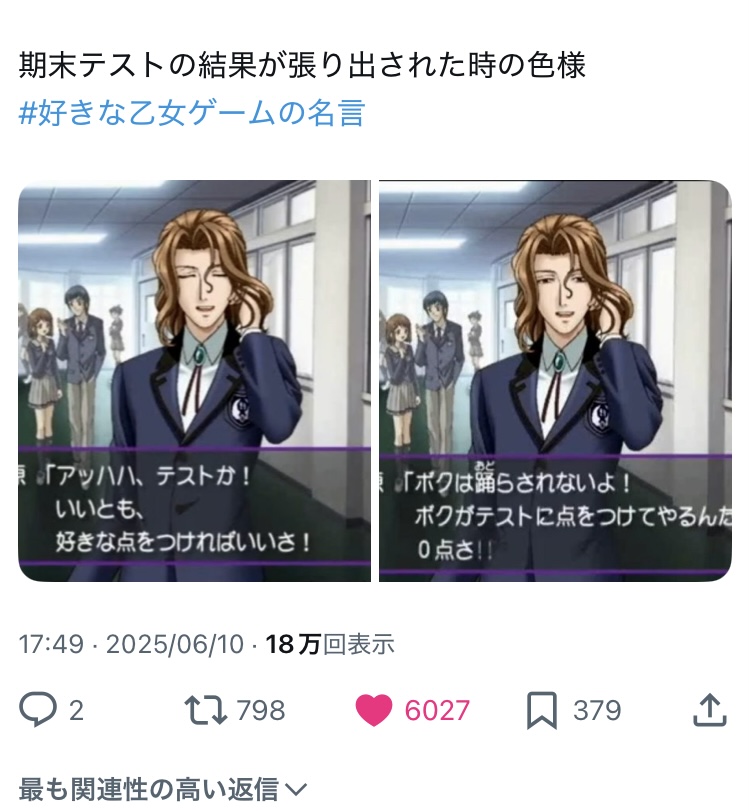Unlike the post via the pink heart
750x811 pixels.
coord(373,710)
